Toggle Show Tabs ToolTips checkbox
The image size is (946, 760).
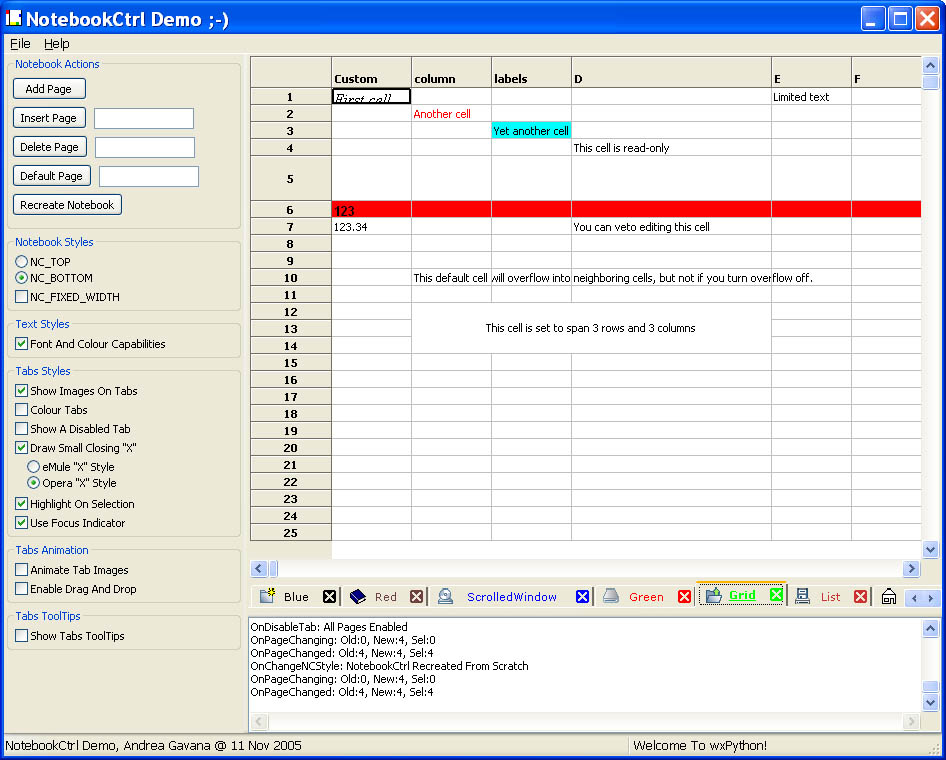coord(22,636)
